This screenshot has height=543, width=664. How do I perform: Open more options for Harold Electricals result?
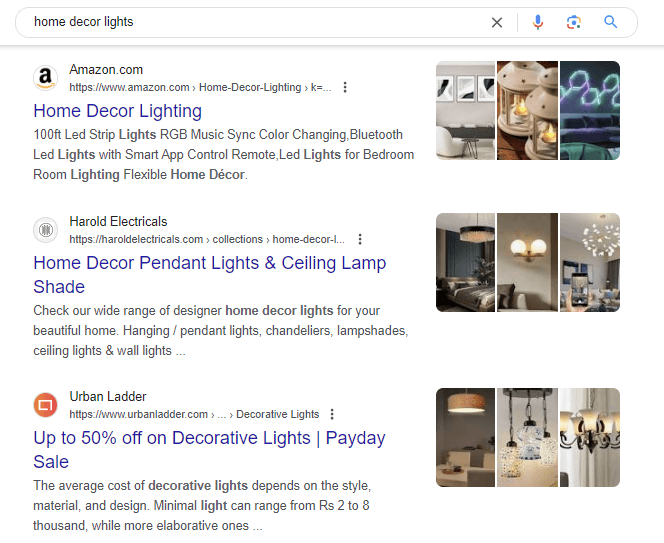(360, 239)
